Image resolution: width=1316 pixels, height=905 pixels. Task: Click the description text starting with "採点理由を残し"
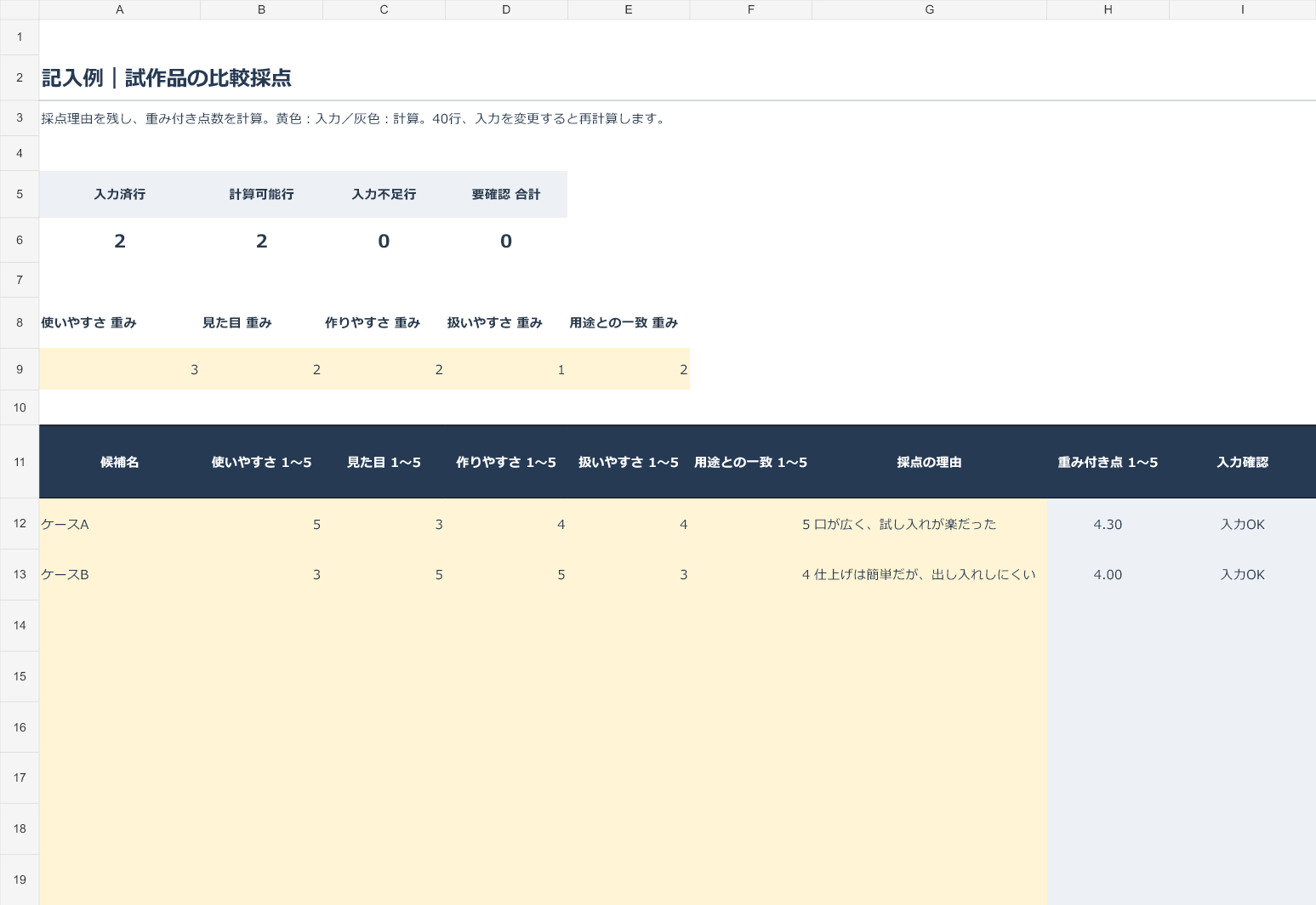354,118
